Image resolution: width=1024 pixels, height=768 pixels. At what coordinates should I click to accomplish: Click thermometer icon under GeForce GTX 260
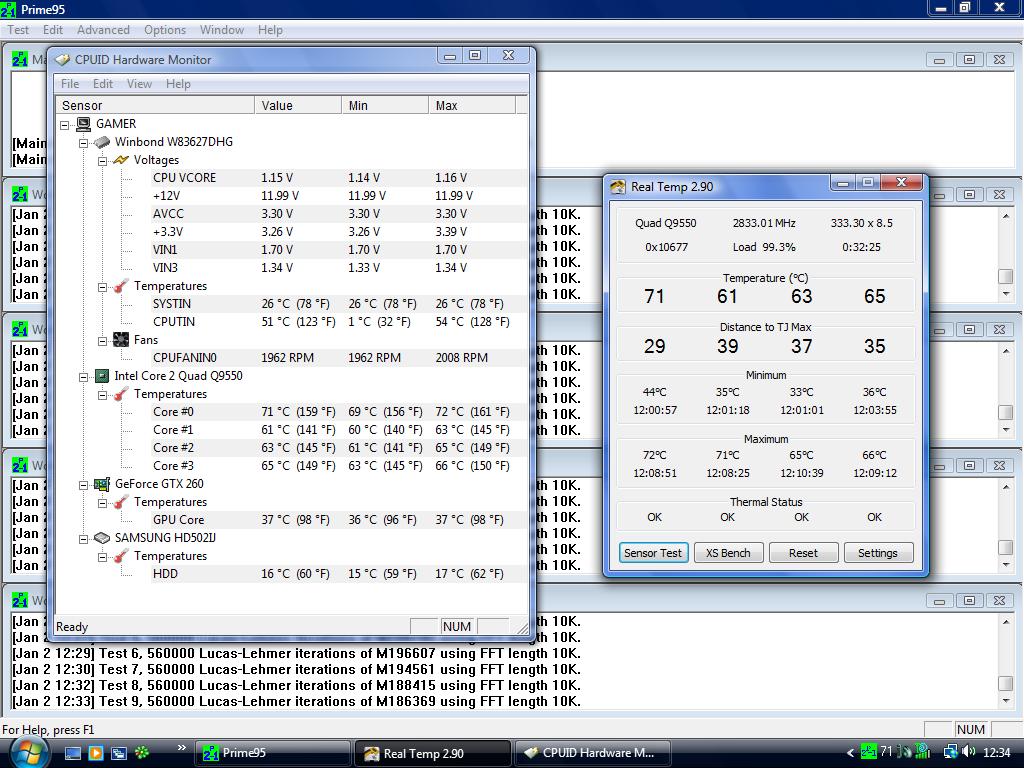click(121, 502)
